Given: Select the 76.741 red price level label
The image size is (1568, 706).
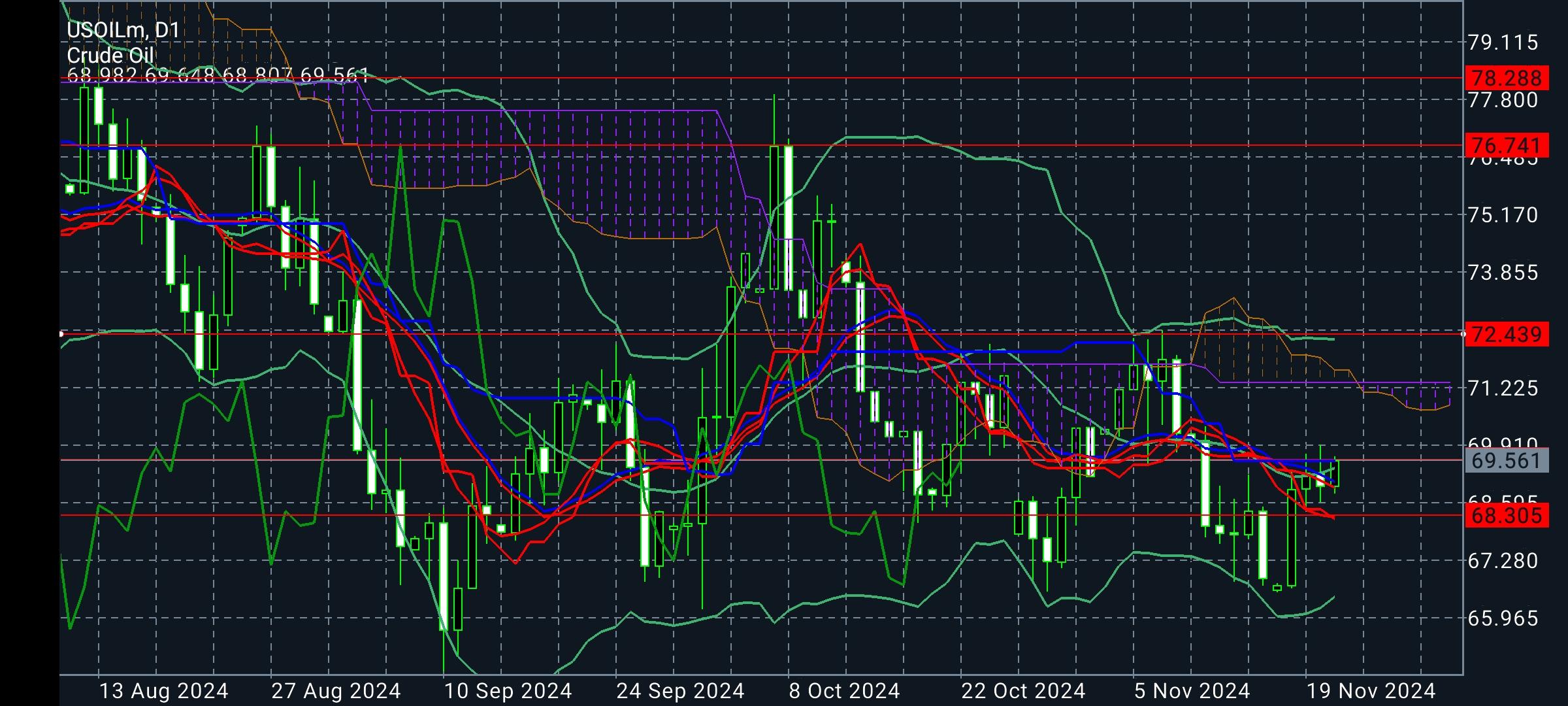Looking at the screenshot, I should [1507, 145].
